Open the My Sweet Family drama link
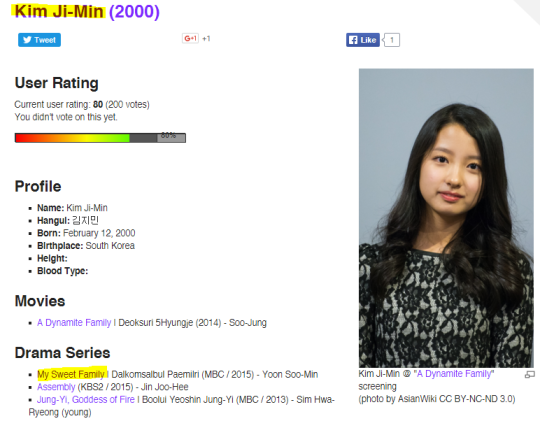The image size is (540, 421). click(71, 374)
